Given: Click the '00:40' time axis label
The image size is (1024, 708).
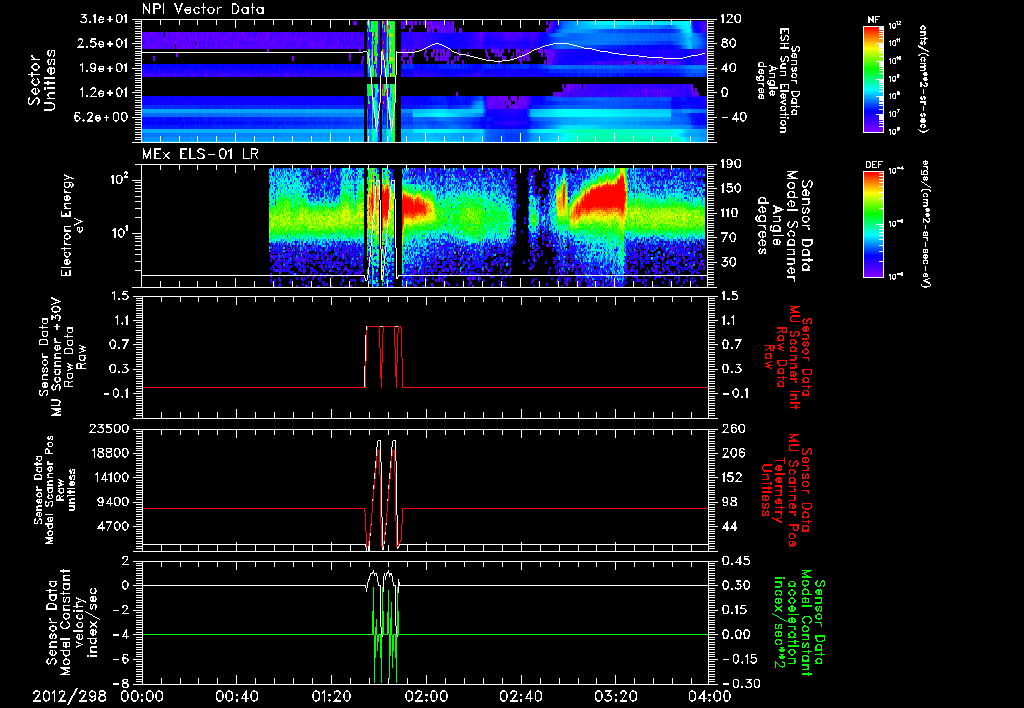Looking at the screenshot, I should pyautogui.click(x=236, y=696).
